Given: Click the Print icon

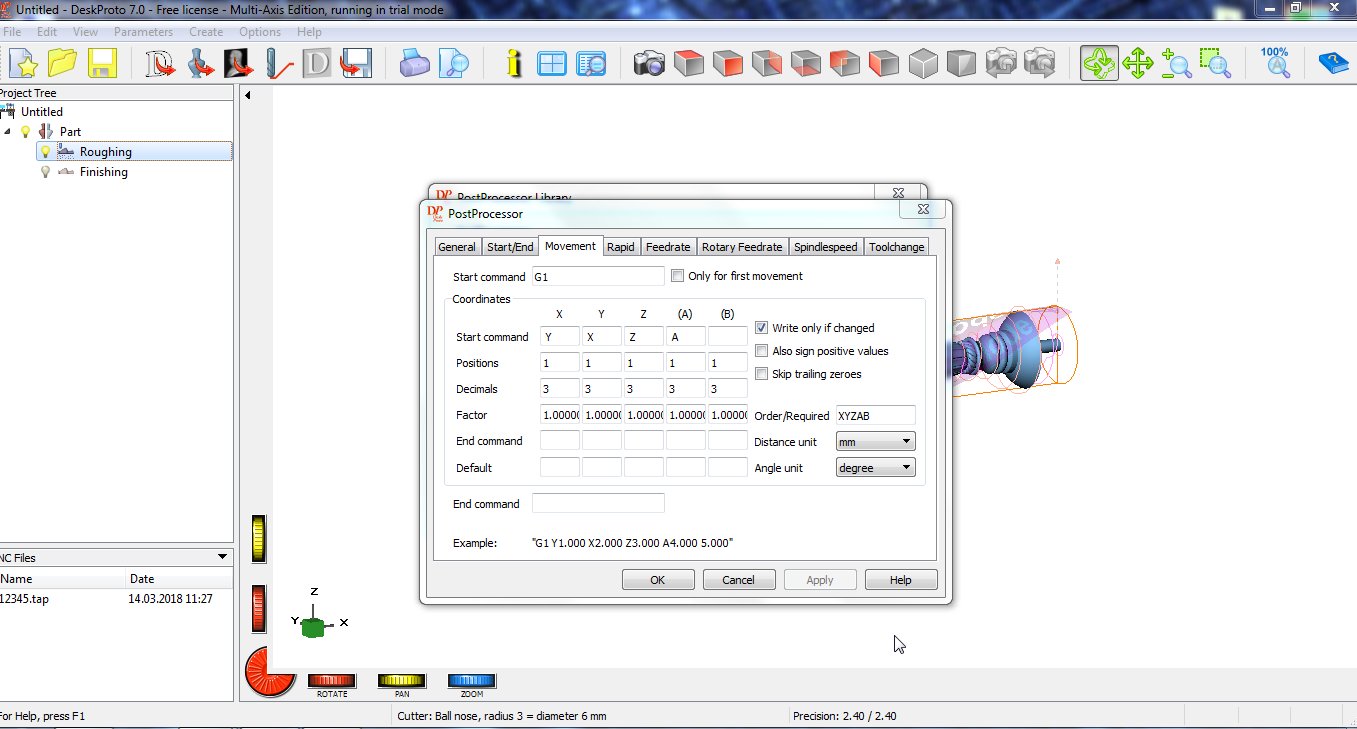Looking at the screenshot, I should pos(414,64).
